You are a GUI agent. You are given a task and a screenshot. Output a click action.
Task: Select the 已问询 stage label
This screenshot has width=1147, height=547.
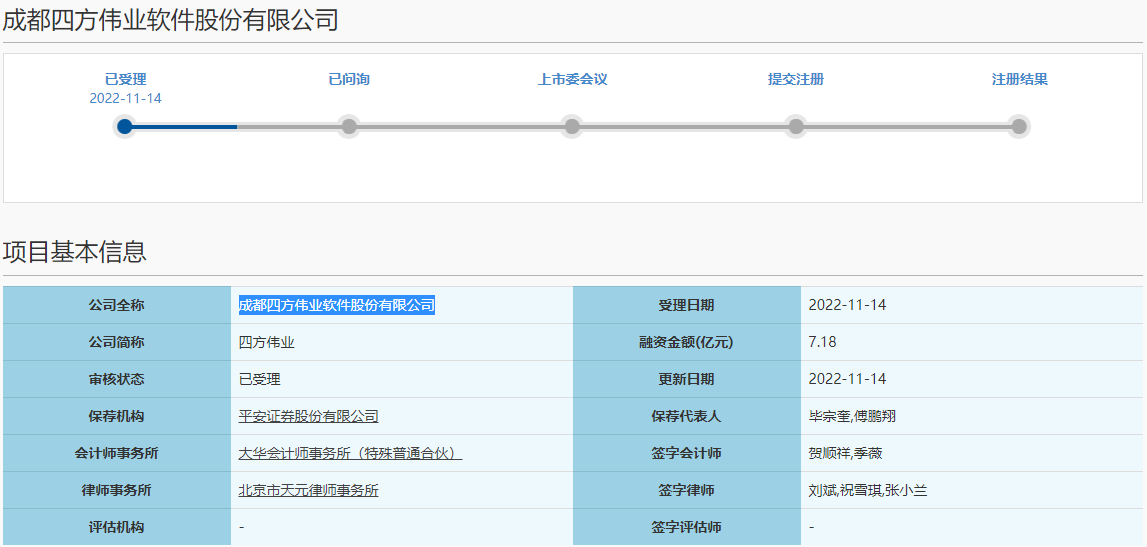pos(349,79)
